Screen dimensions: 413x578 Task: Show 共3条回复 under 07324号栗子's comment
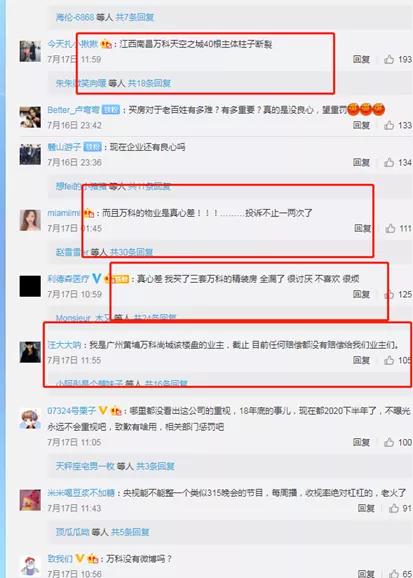(155, 466)
